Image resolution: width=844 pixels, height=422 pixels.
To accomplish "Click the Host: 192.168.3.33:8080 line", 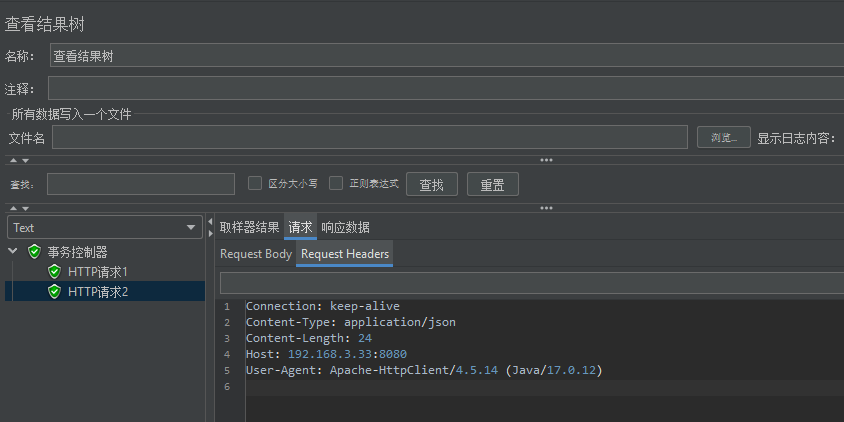I will [326, 355].
